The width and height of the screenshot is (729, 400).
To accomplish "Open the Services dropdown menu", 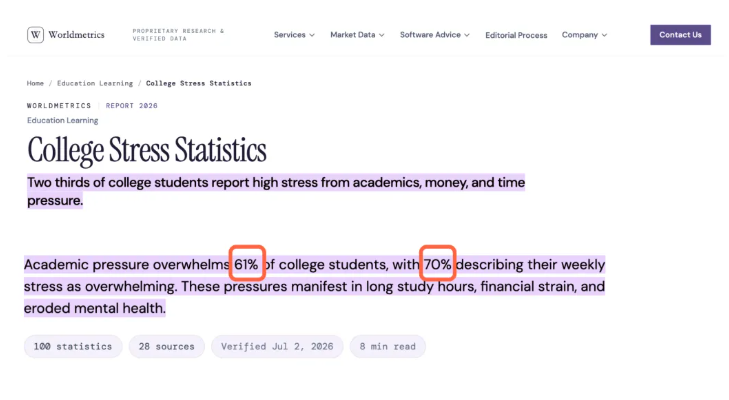I will 294,35.
